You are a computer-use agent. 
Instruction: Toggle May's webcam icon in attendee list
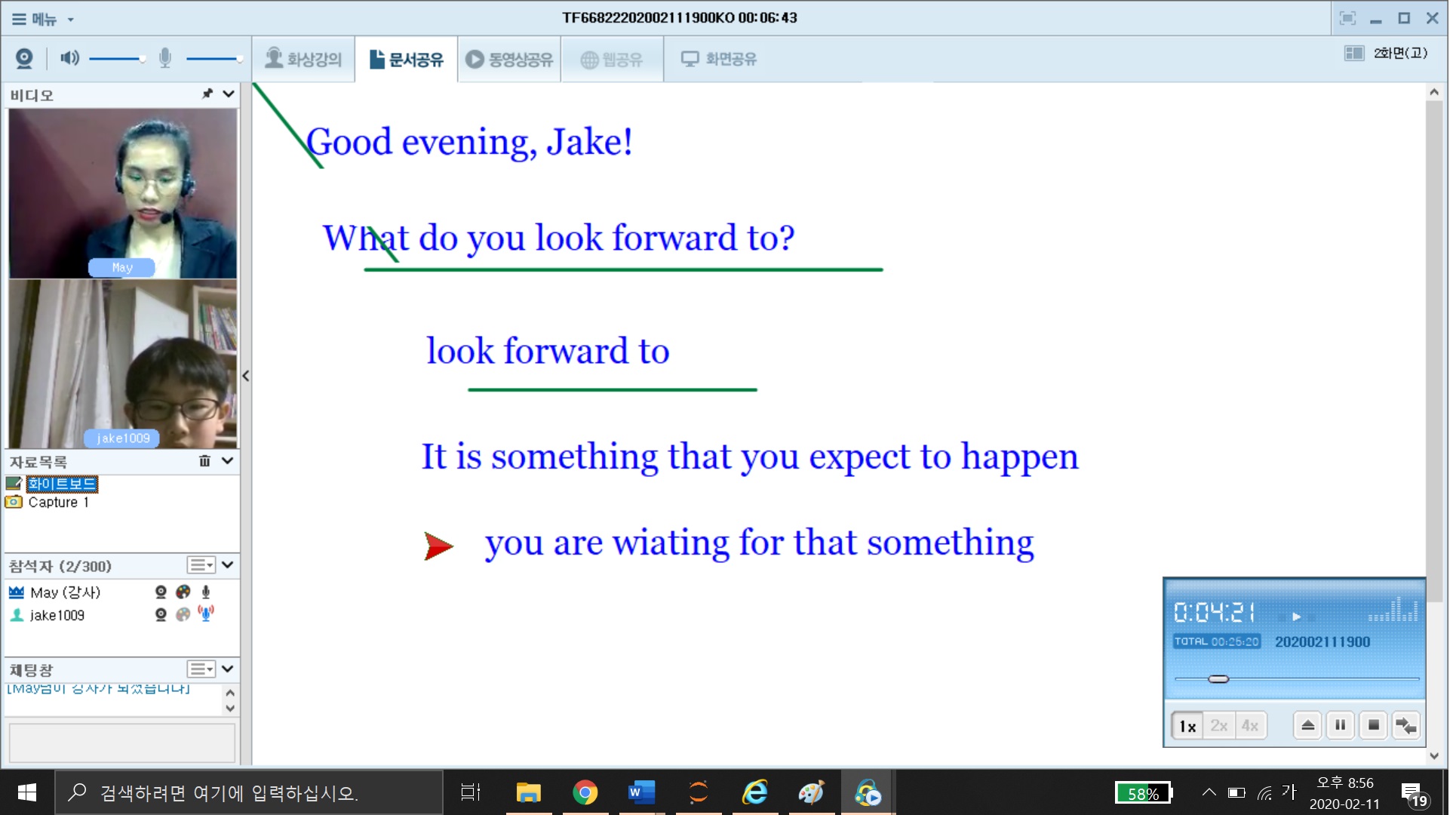pos(161,592)
